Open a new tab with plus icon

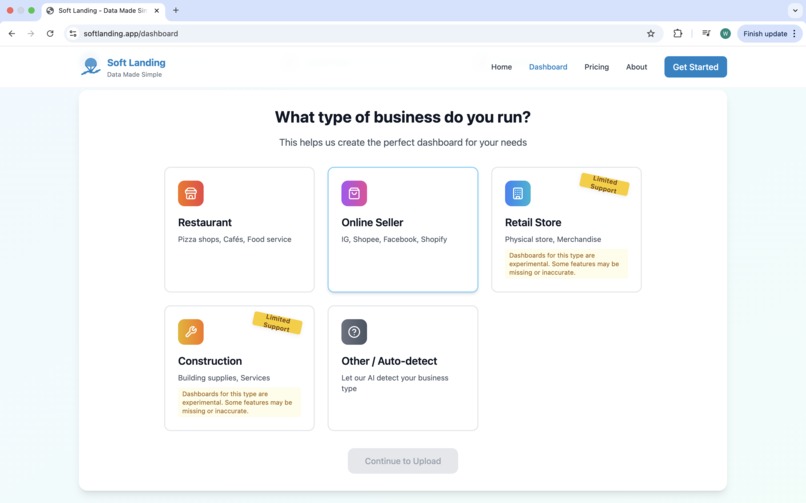(176, 10)
